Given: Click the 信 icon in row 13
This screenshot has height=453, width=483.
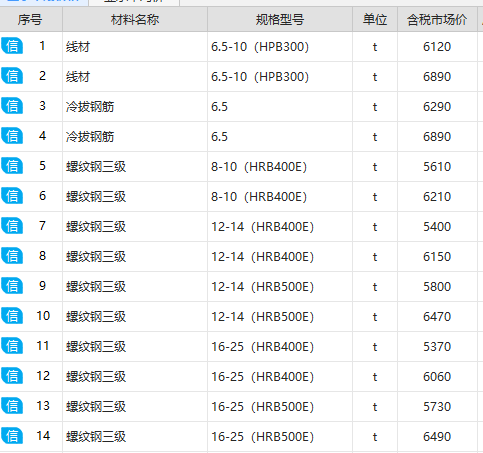Looking at the screenshot, I should click(12, 406).
